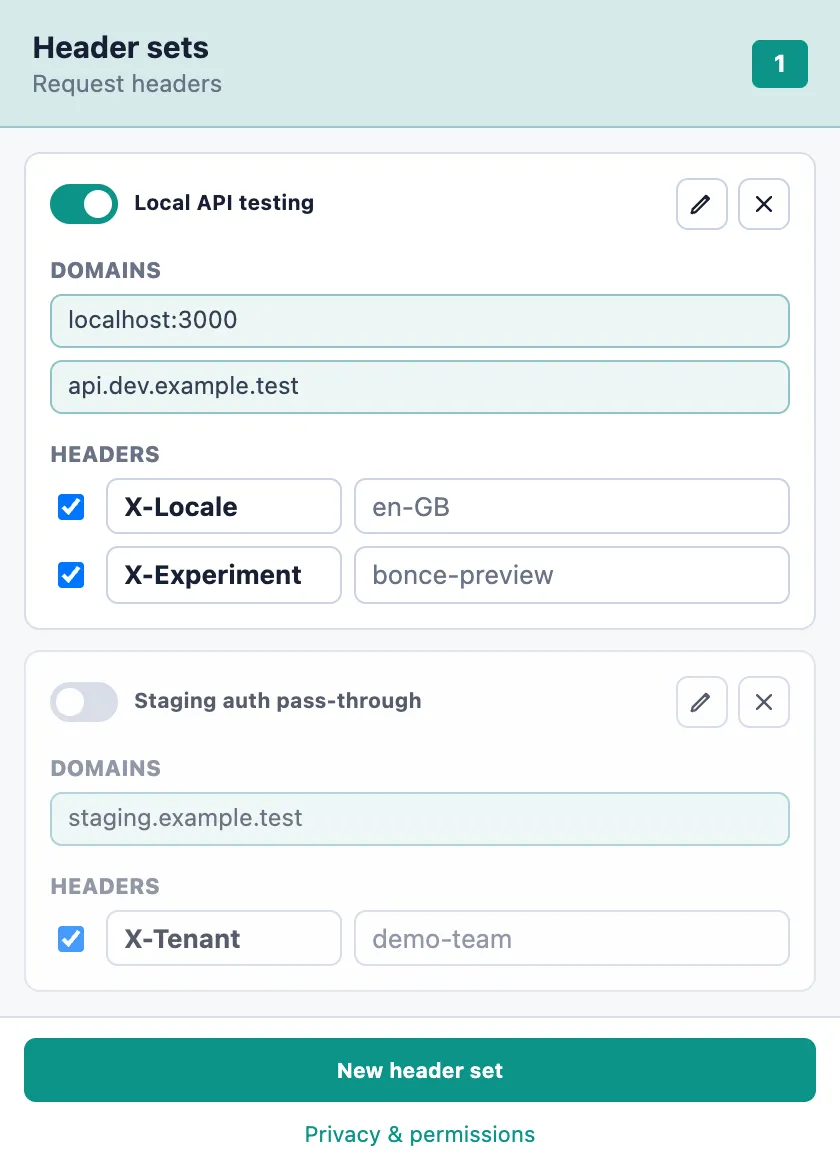Focus the demo-team value field

click(572, 938)
